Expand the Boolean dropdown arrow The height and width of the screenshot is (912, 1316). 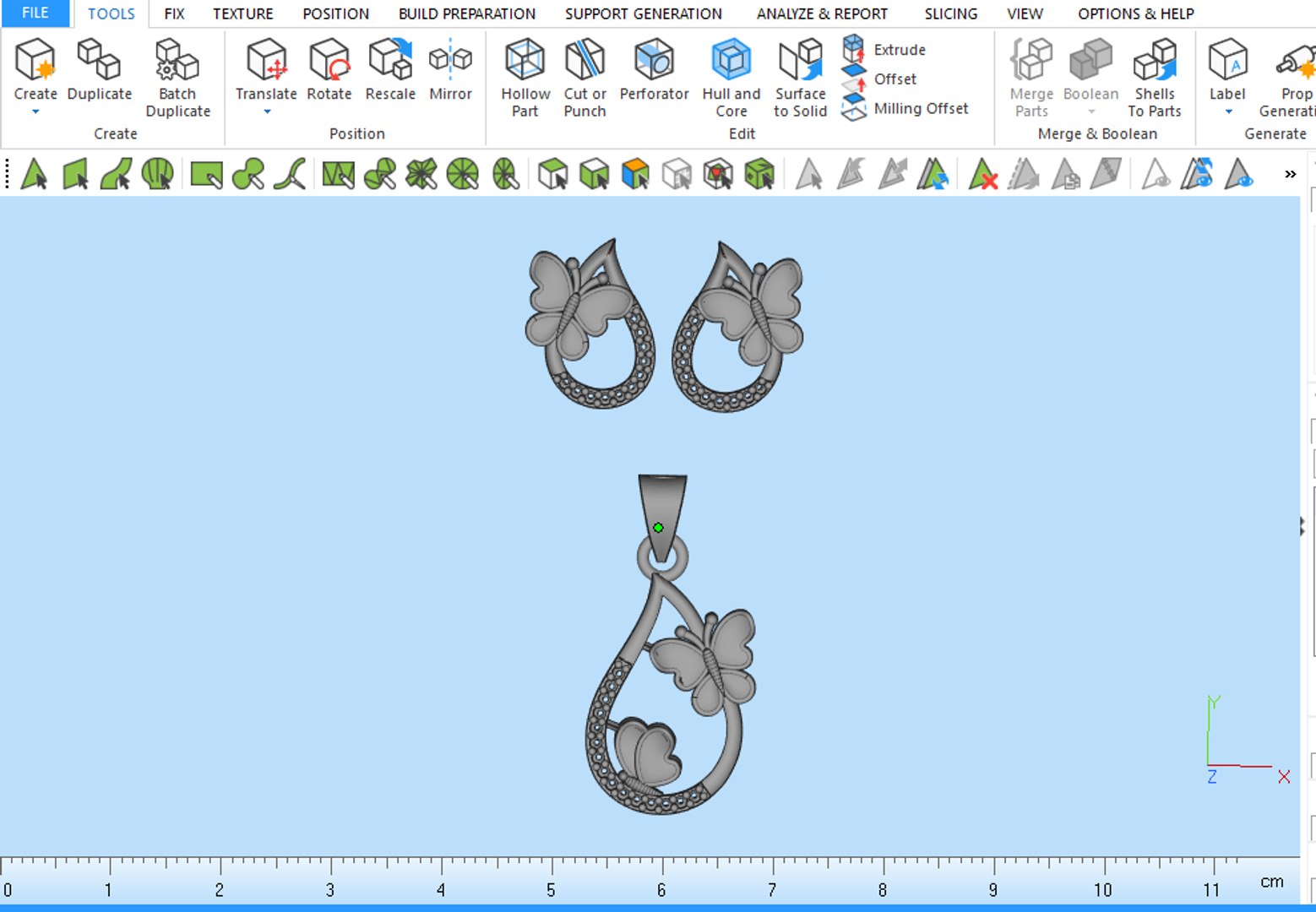click(x=1091, y=111)
